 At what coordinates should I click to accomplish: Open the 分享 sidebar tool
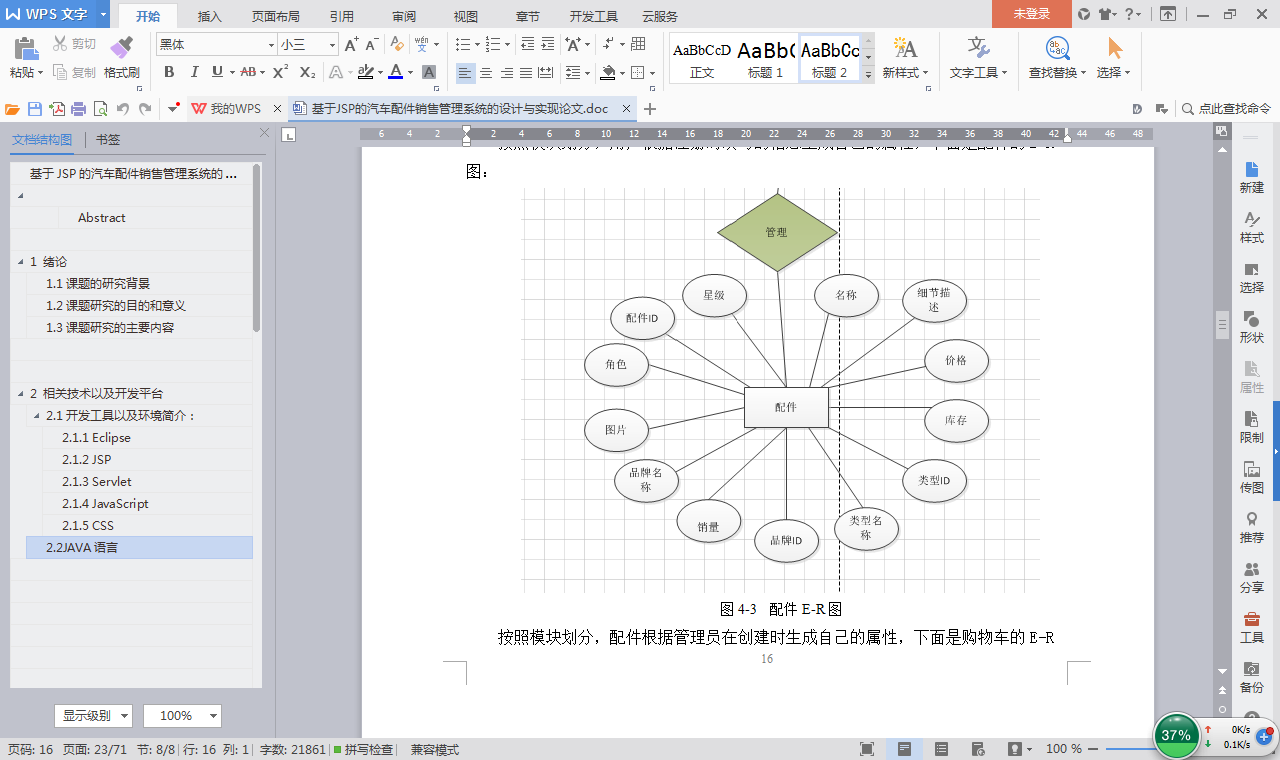pyautogui.click(x=1251, y=577)
